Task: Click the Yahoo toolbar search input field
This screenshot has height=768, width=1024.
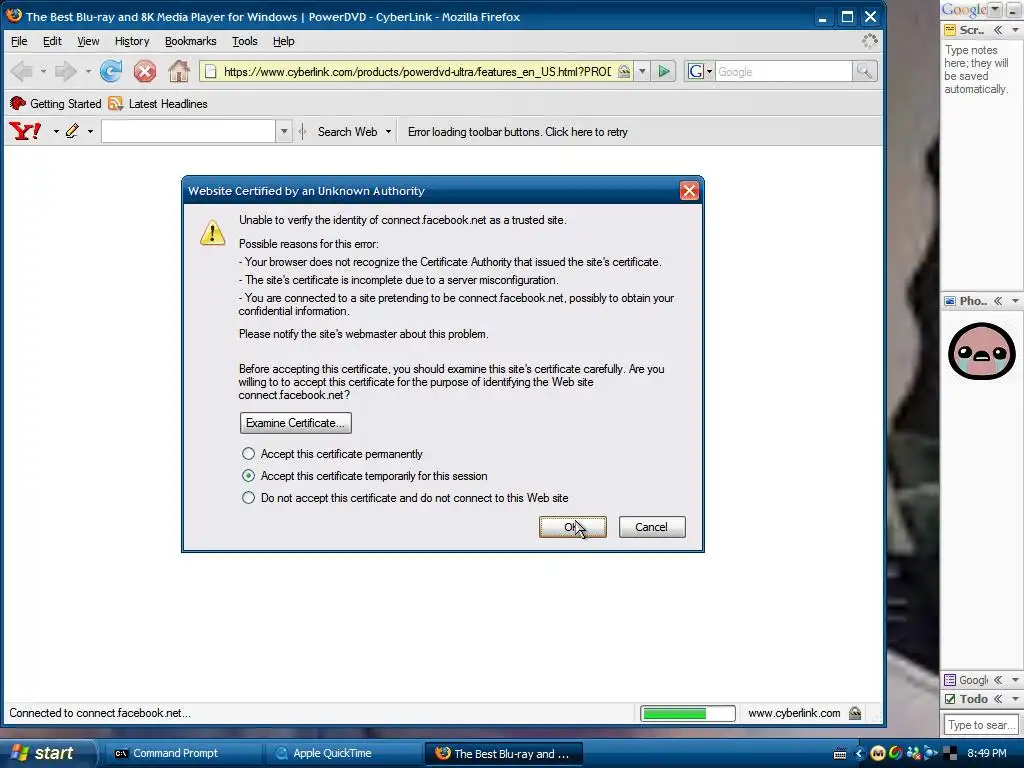Action: 188,131
